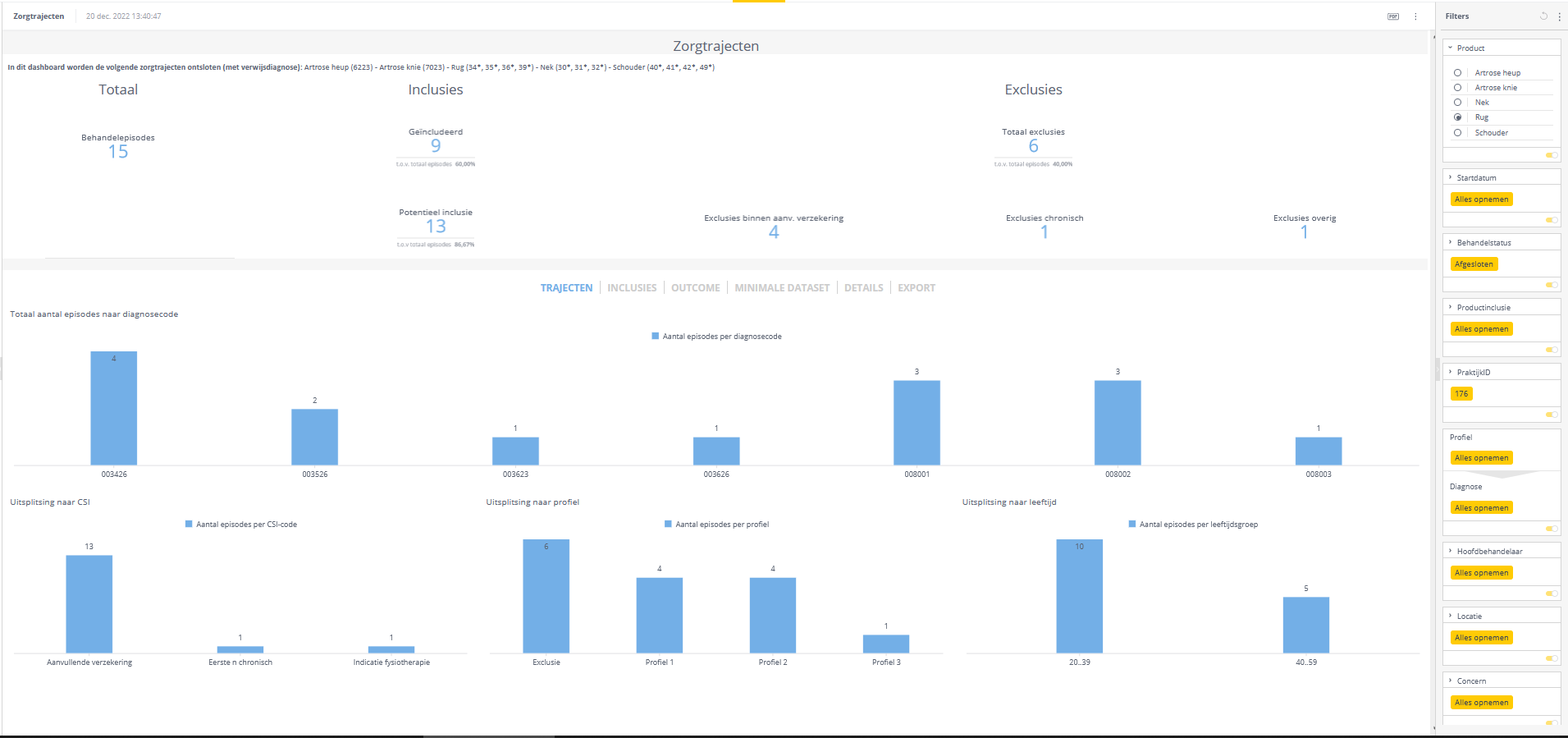Toggle the PraktijkID filter switch

[x=1552, y=415]
